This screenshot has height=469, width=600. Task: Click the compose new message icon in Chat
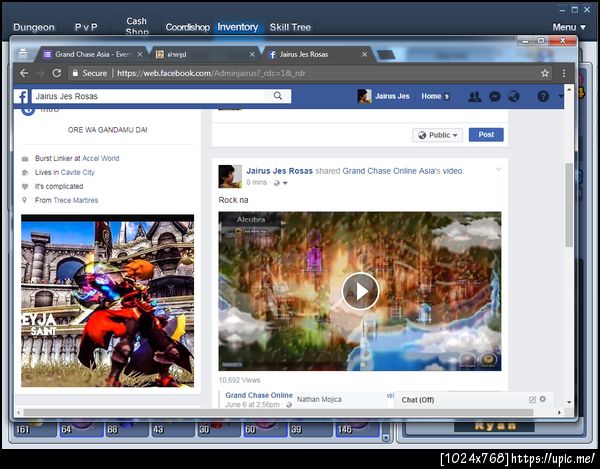[532, 399]
